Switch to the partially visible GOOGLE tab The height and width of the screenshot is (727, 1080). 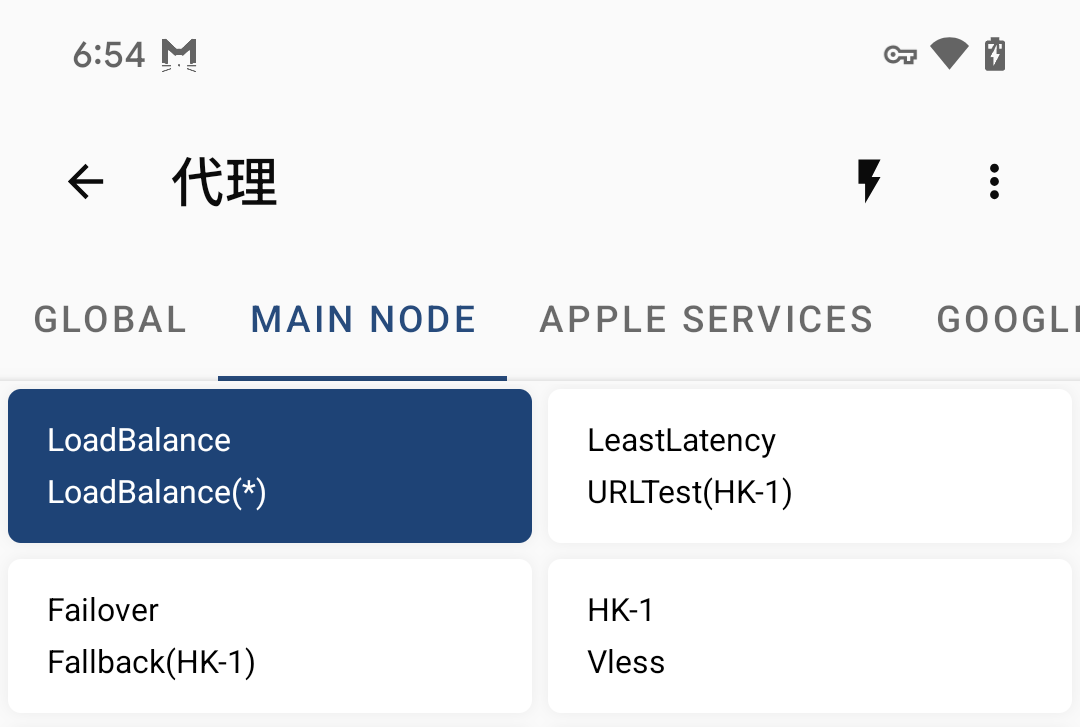click(1007, 320)
